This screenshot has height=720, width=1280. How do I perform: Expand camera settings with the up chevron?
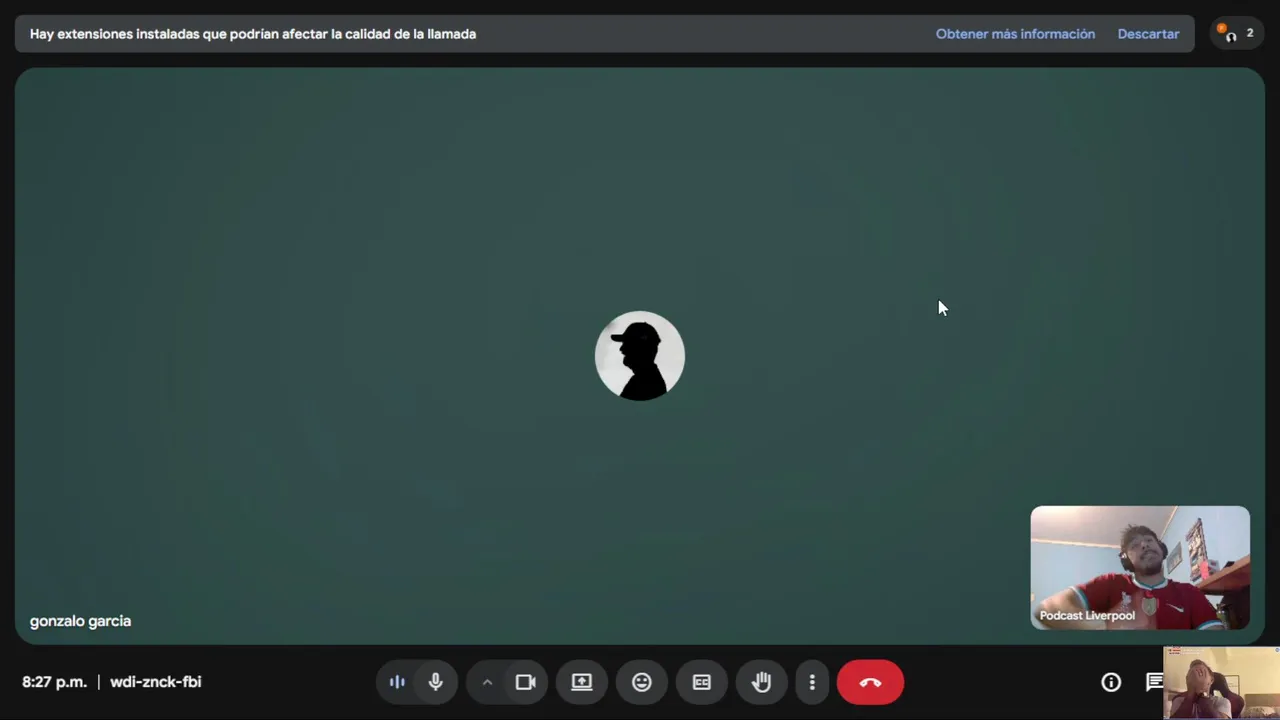tap(487, 682)
